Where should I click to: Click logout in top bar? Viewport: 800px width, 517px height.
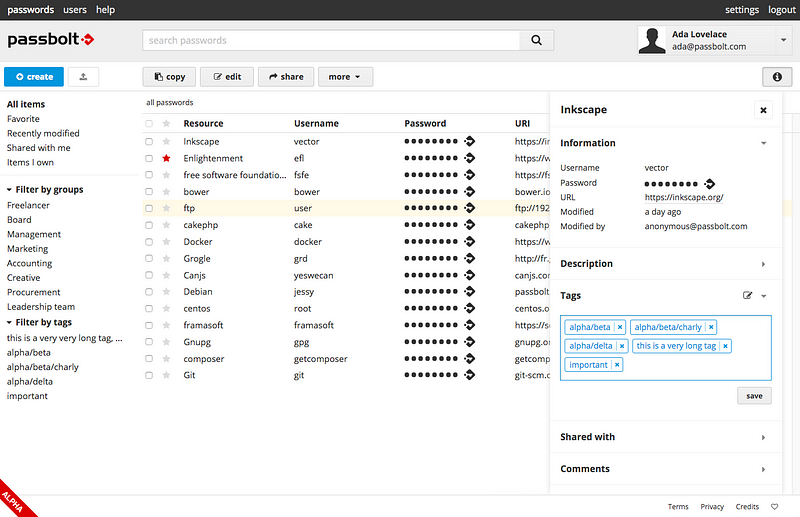(782, 10)
